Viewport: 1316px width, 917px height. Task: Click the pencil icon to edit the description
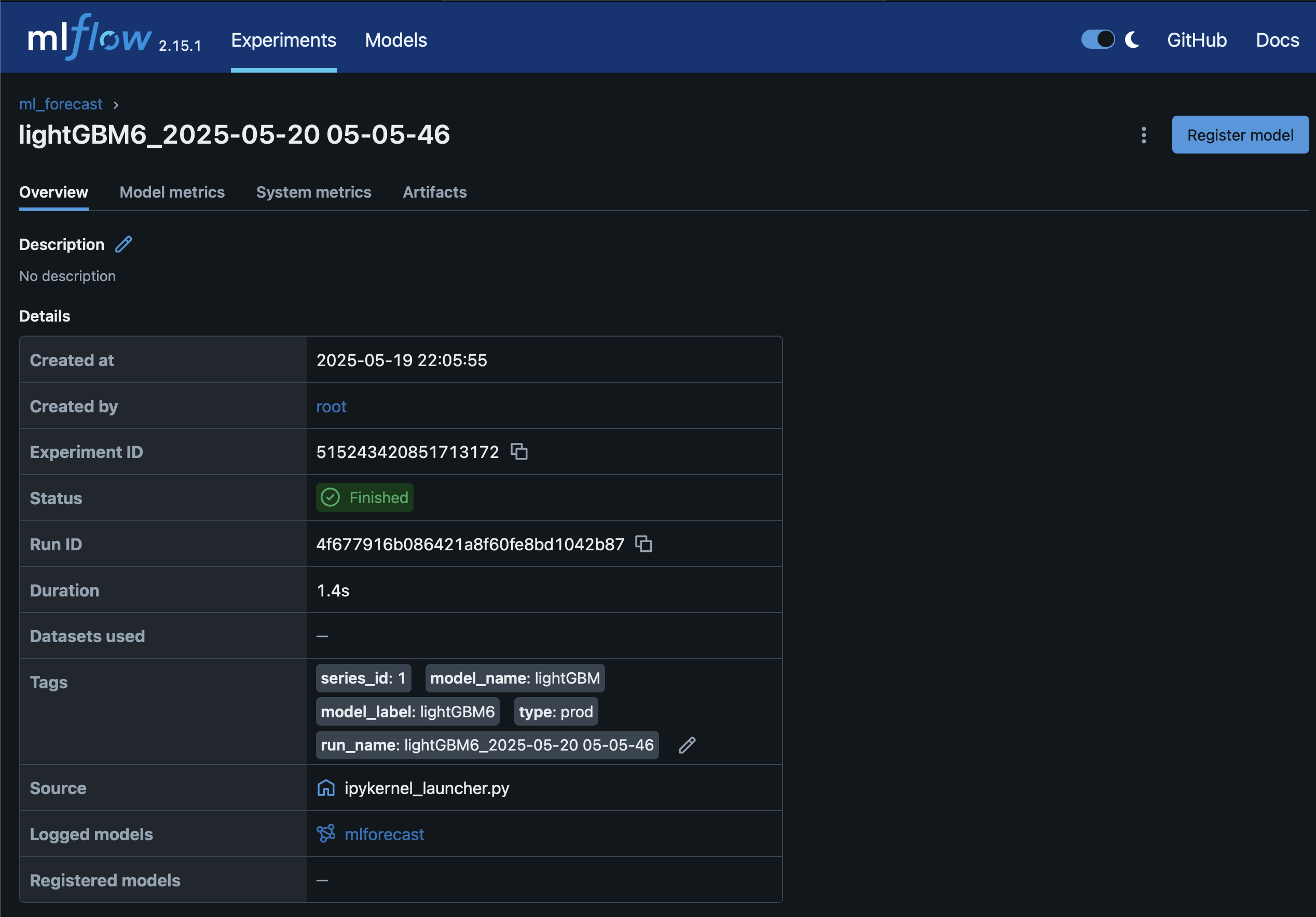coord(122,244)
